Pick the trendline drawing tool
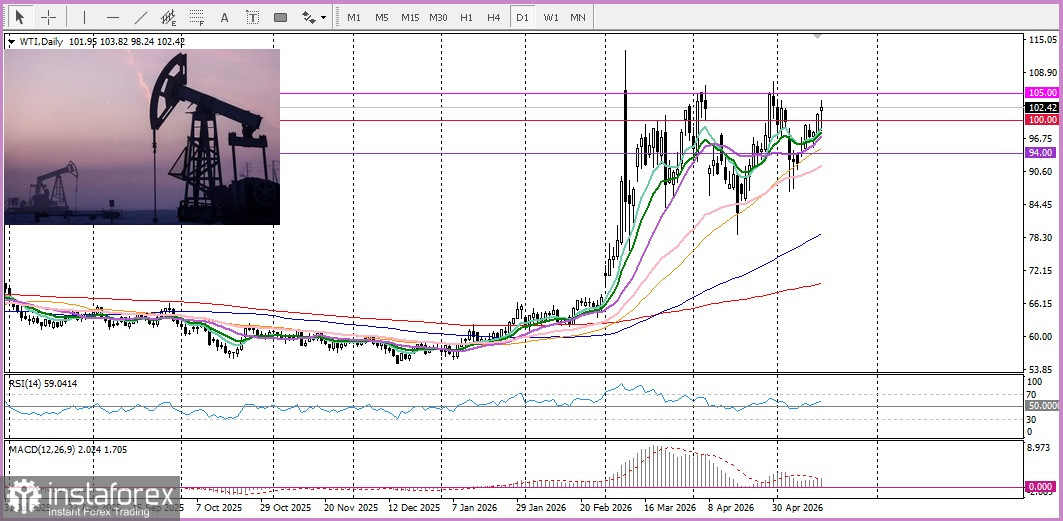Viewport: 1063px width, 521px height. (x=141, y=17)
